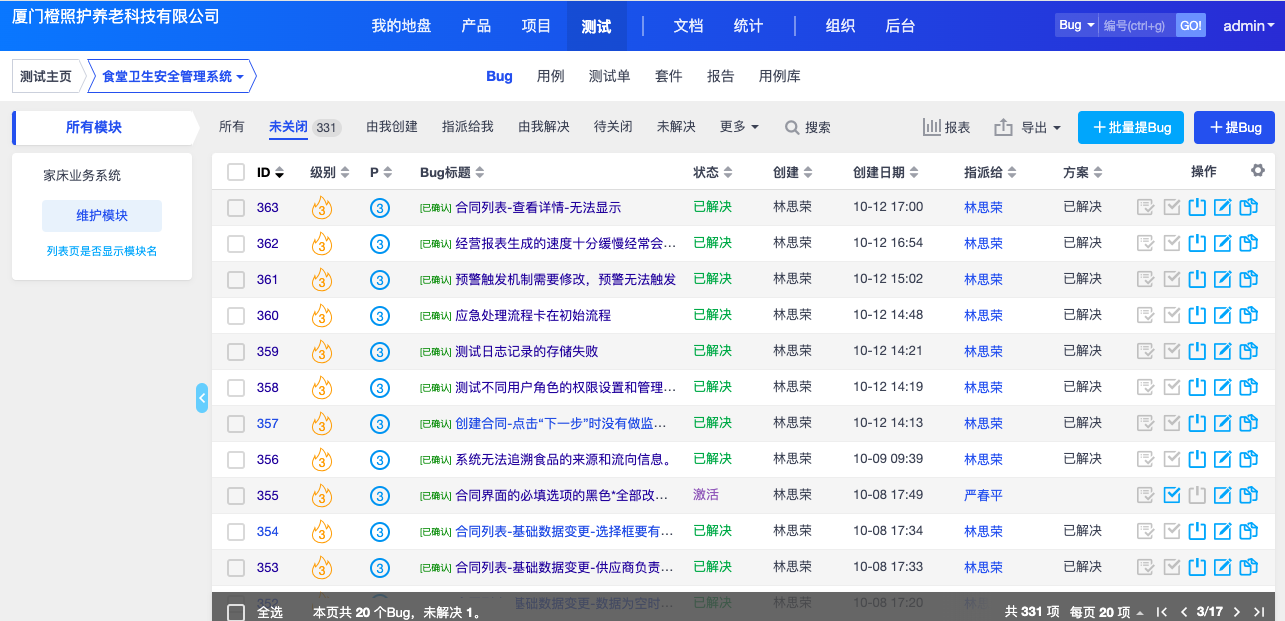
Task: Expand the 导出 export dropdown
Action: (x=1028, y=127)
